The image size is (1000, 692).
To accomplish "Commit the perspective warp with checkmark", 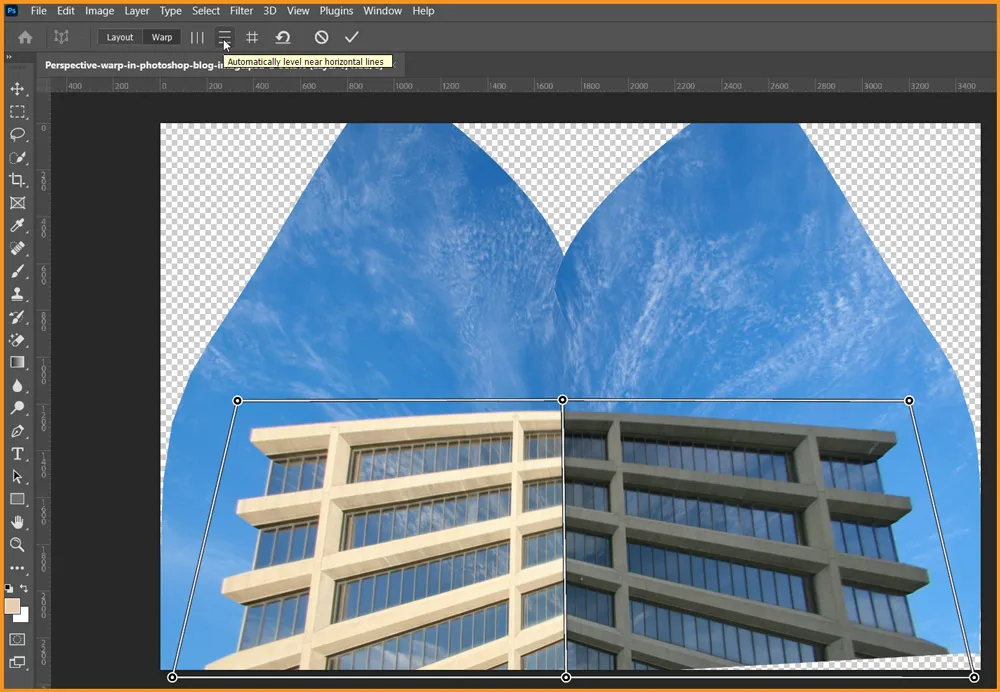I will point(351,37).
